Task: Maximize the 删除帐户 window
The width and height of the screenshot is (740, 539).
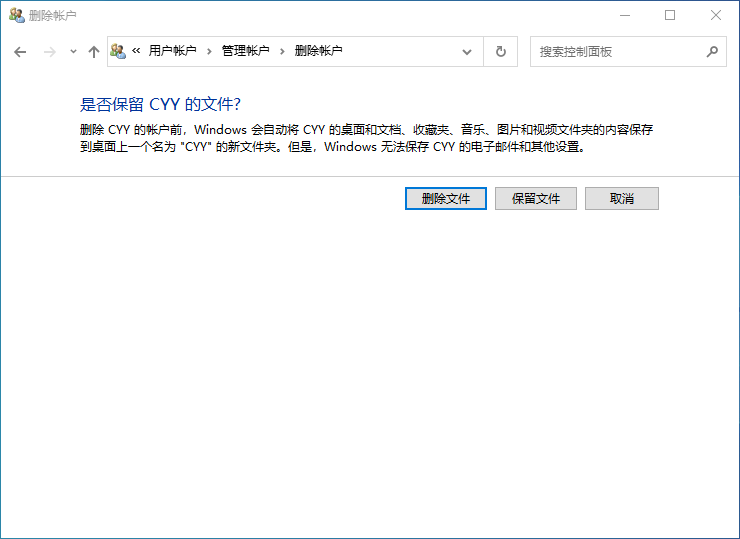Action: point(670,15)
